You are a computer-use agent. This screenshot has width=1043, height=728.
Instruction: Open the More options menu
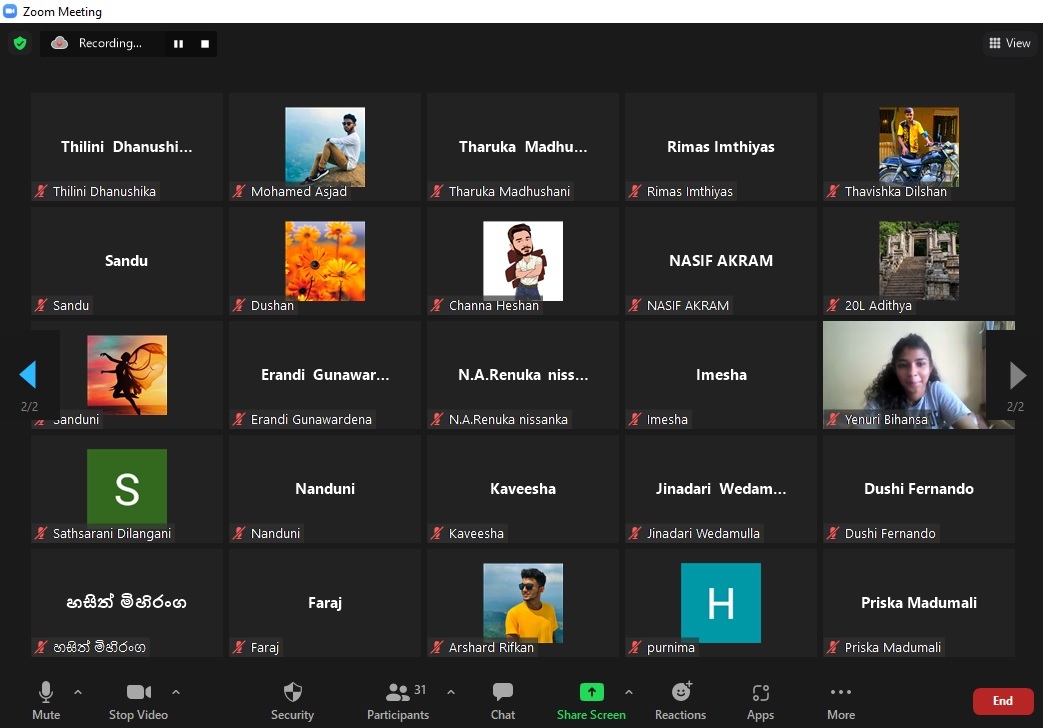click(841, 700)
